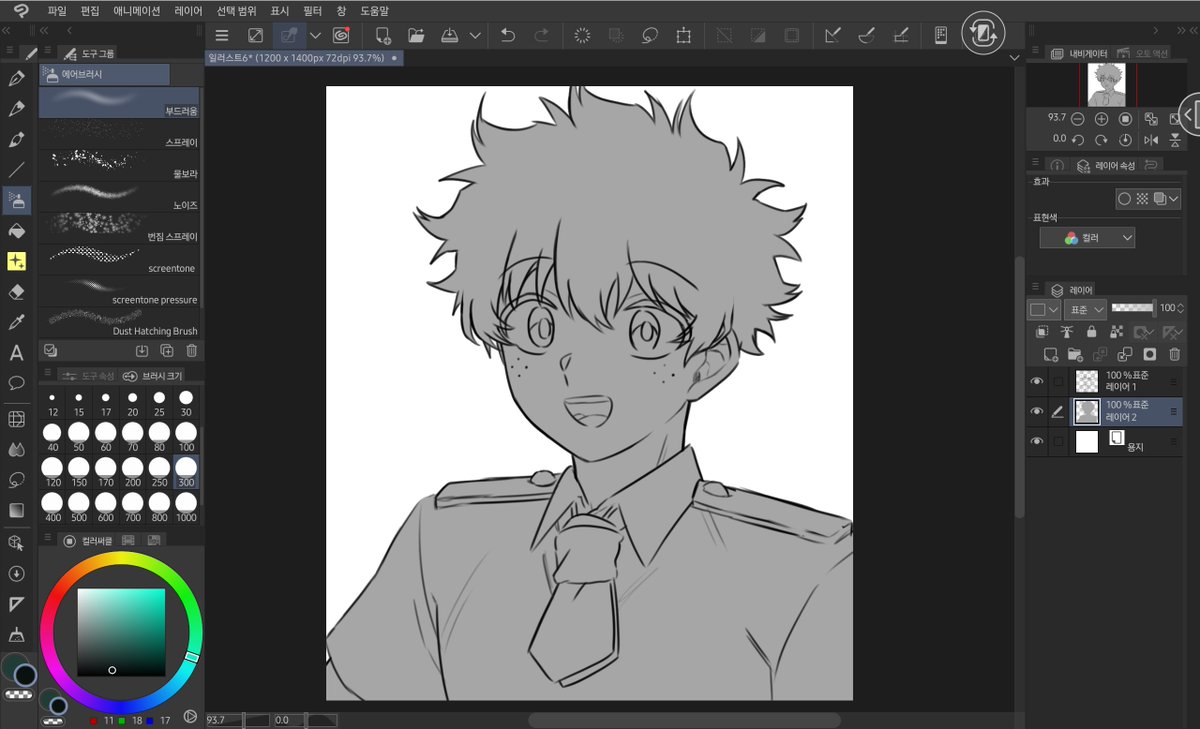Expand dropdown arrow next to Save icon
This screenshot has width=1200, height=729.
click(475, 35)
